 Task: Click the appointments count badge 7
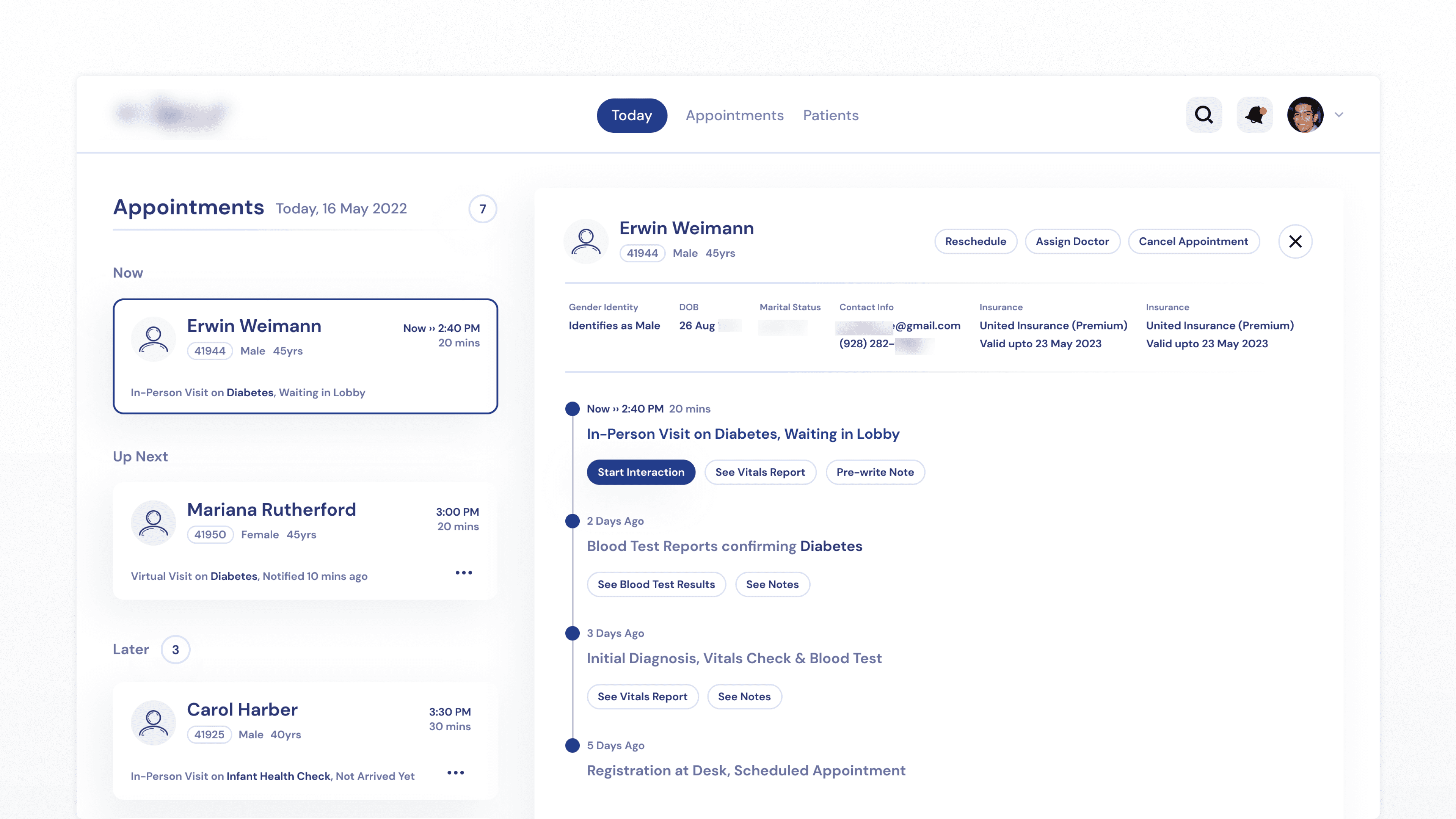click(483, 209)
